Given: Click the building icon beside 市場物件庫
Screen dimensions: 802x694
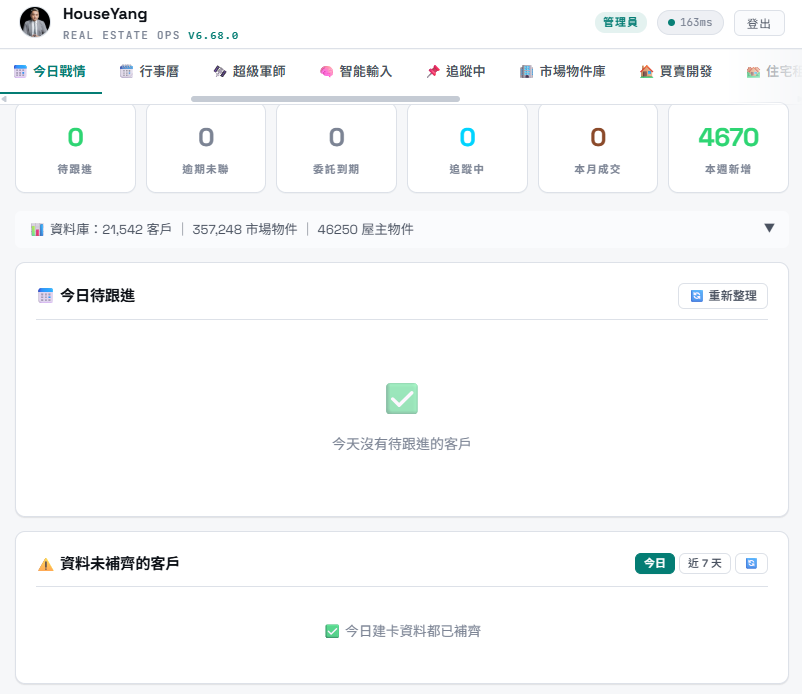Looking at the screenshot, I should (x=526, y=72).
